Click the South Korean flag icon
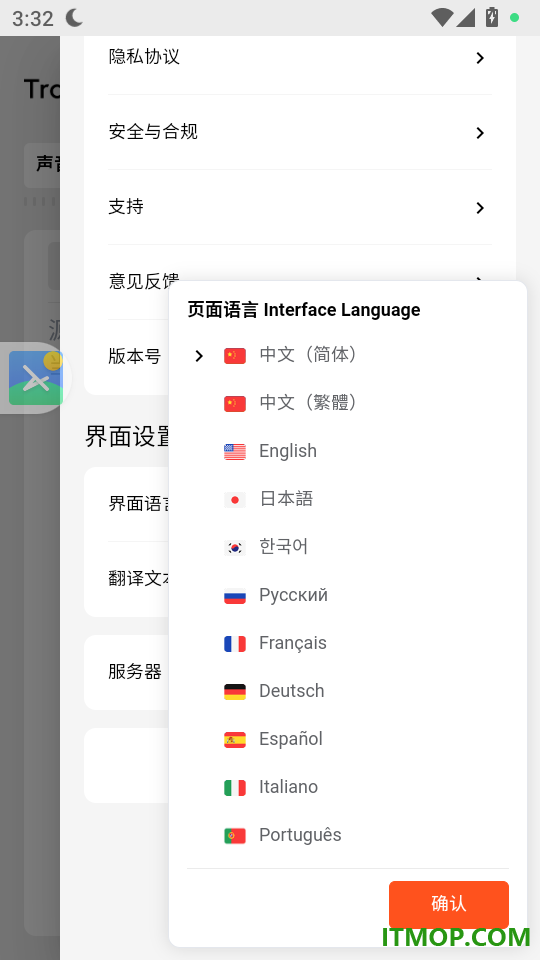The height and width of the screenshot is (960, 540). (234, 547)
